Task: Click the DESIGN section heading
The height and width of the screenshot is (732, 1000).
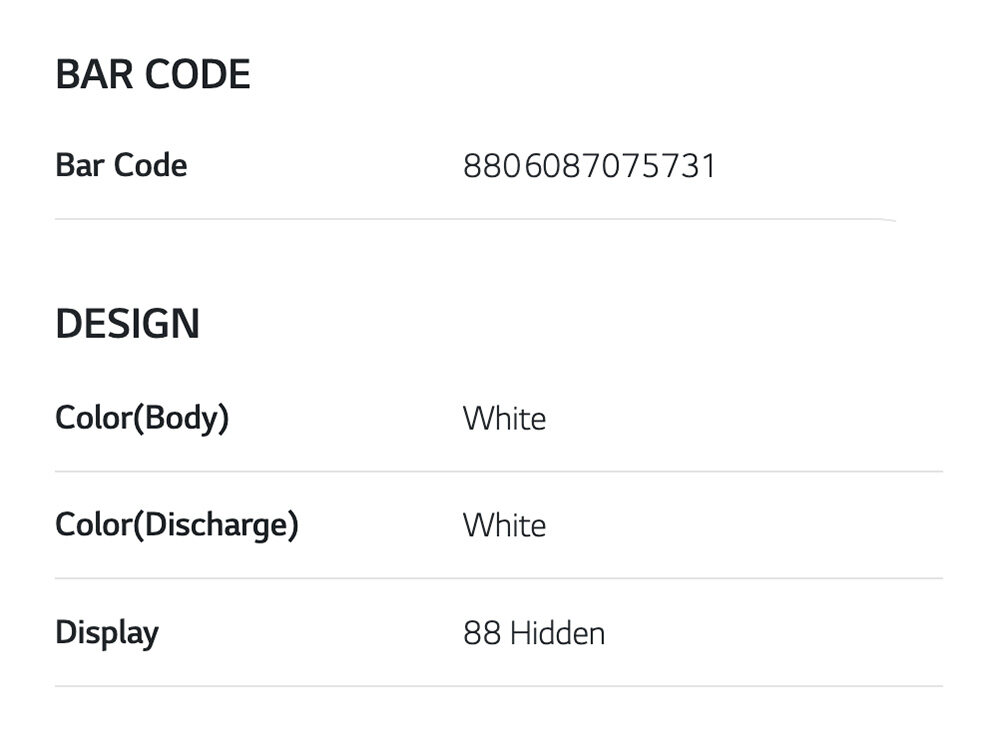Action: coord(127,324)
